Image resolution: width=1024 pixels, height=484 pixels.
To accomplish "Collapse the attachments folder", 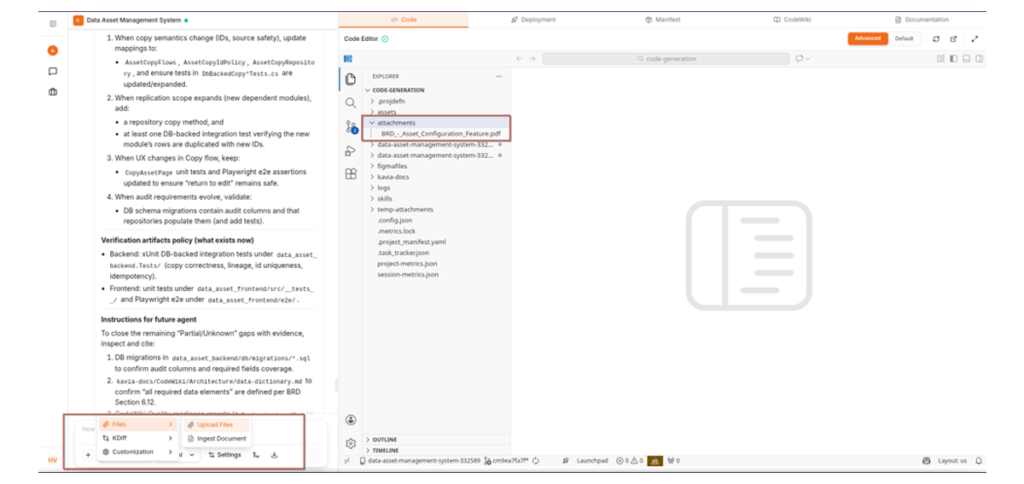I will [x=396, y=123].
